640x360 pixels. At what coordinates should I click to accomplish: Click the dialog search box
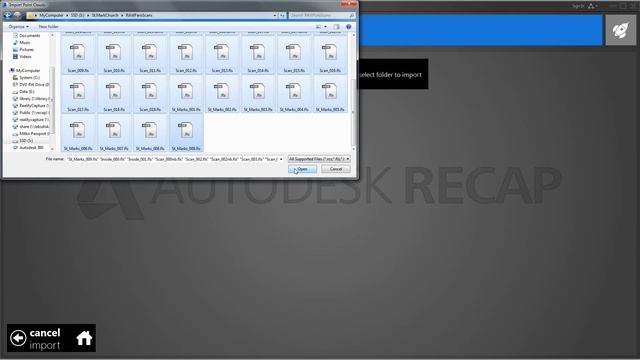point(322,15)
